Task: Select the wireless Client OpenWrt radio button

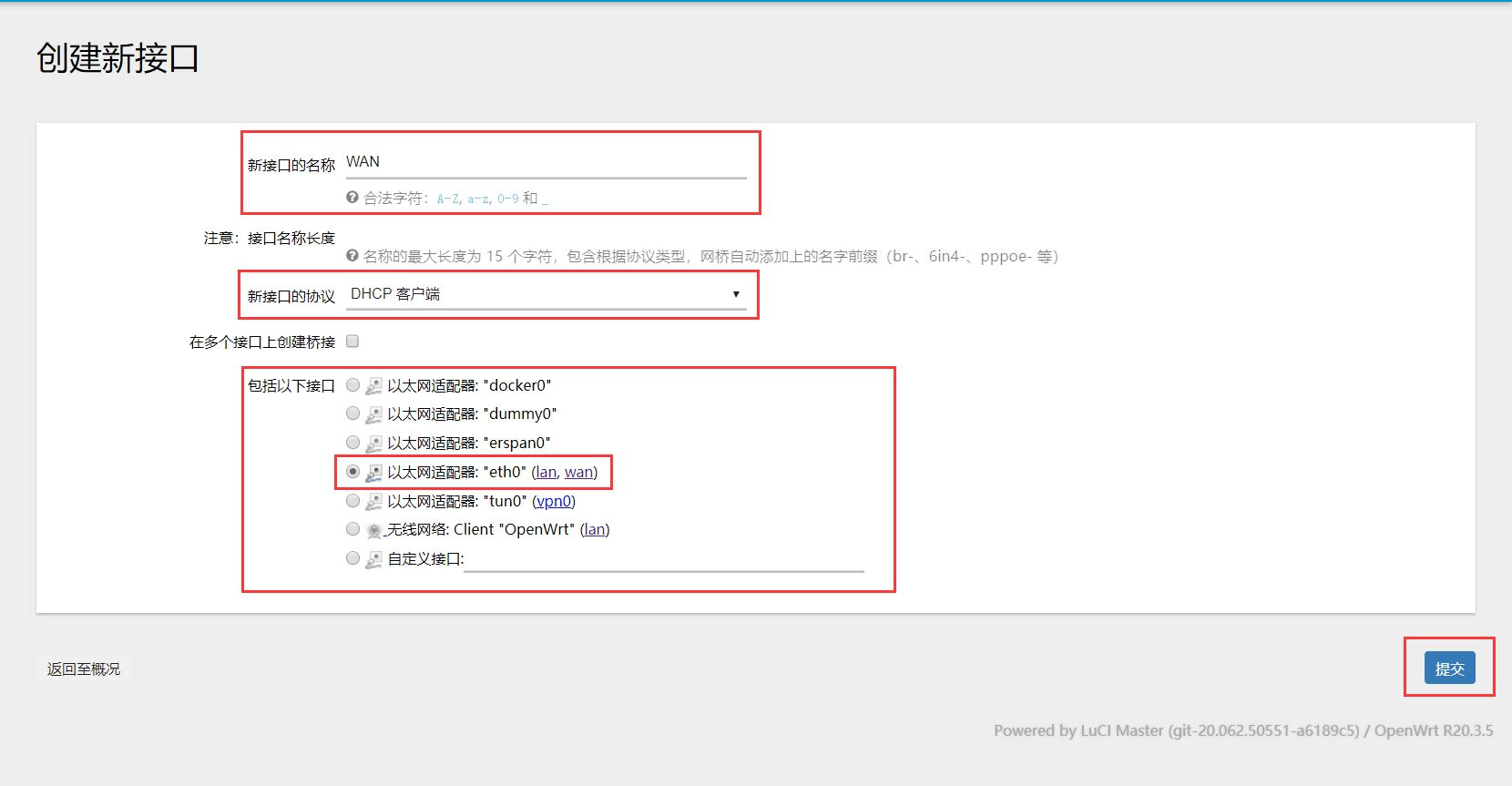Action: point(352,529)
